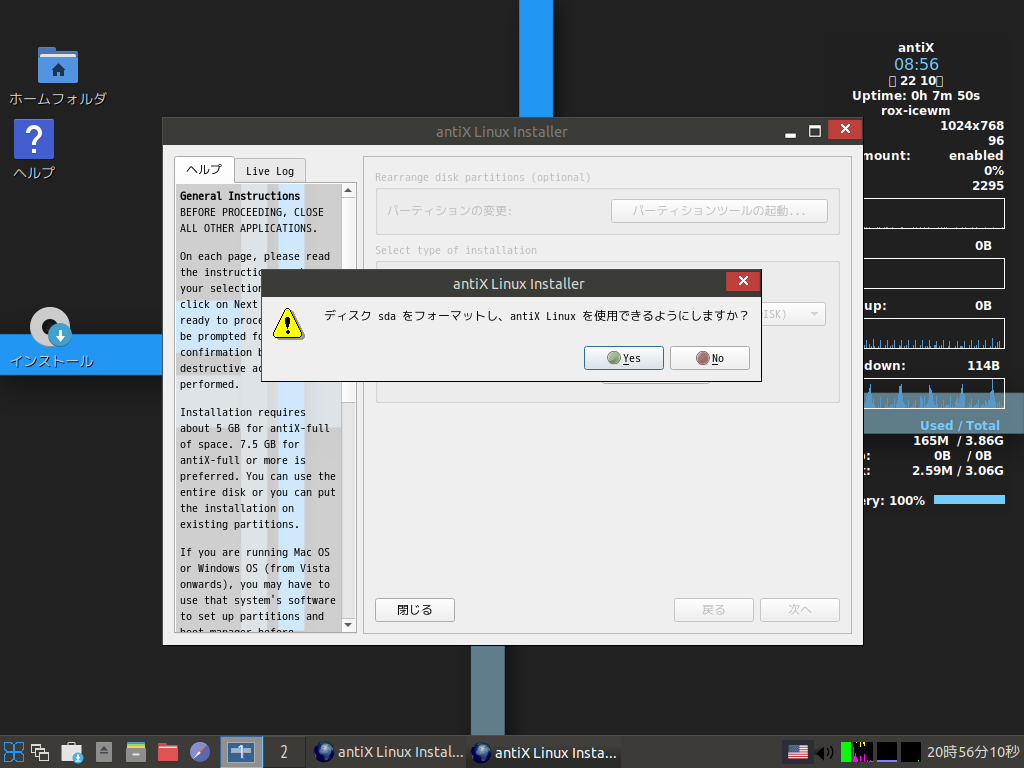Image resolution: width=1024 pixels, height=768 pixels.
Task: Click the Used / Total conky label
Action: tap(959, 425)
